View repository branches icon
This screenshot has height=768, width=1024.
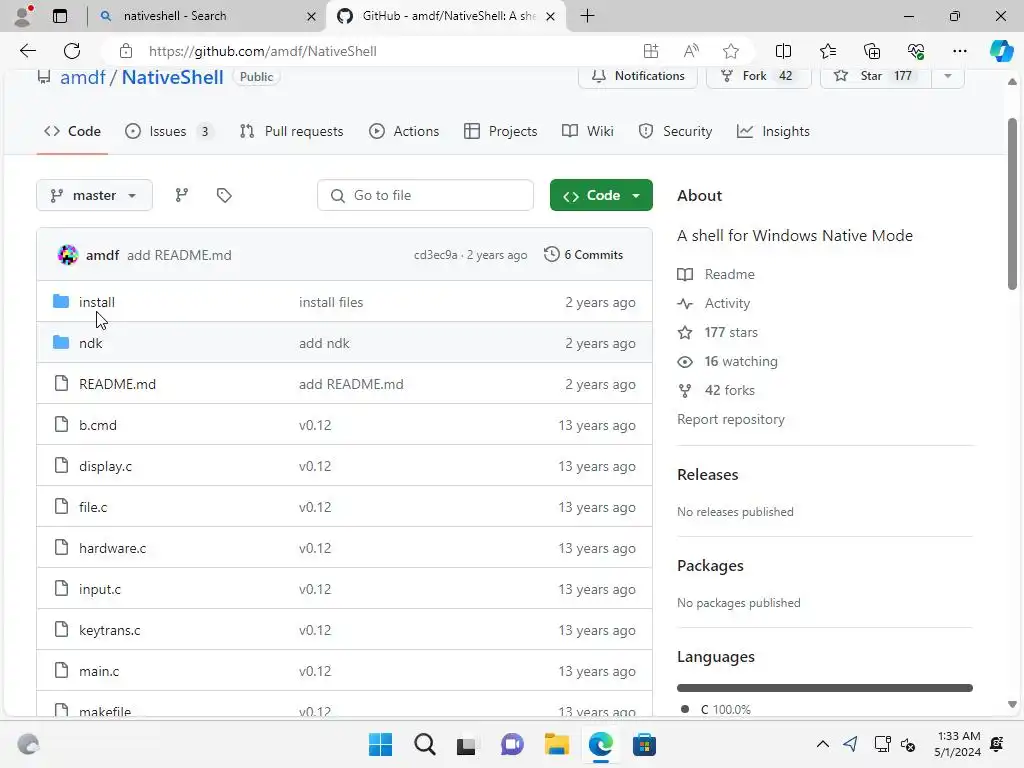(182, 195)
